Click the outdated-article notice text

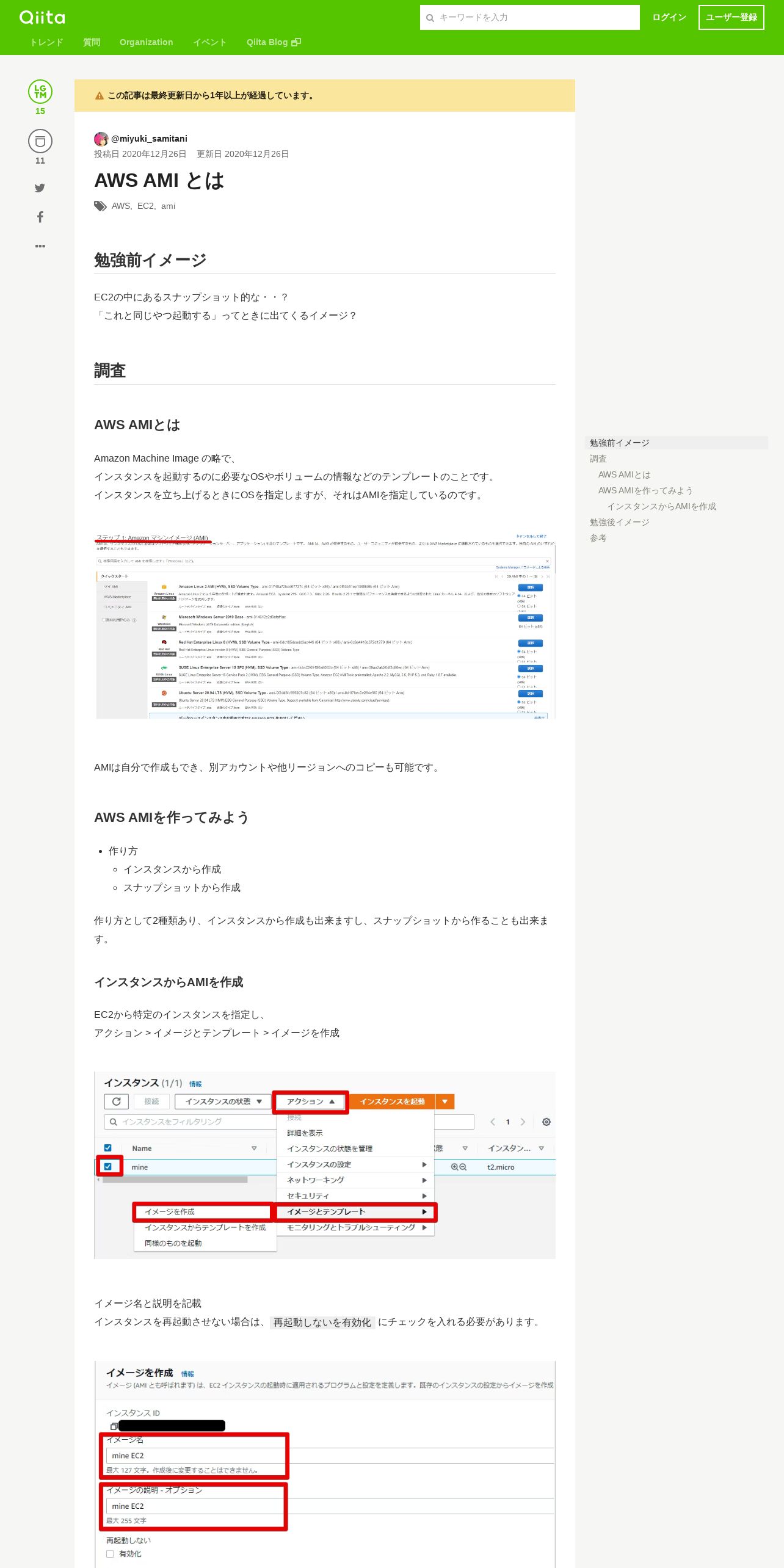[210, 95]
